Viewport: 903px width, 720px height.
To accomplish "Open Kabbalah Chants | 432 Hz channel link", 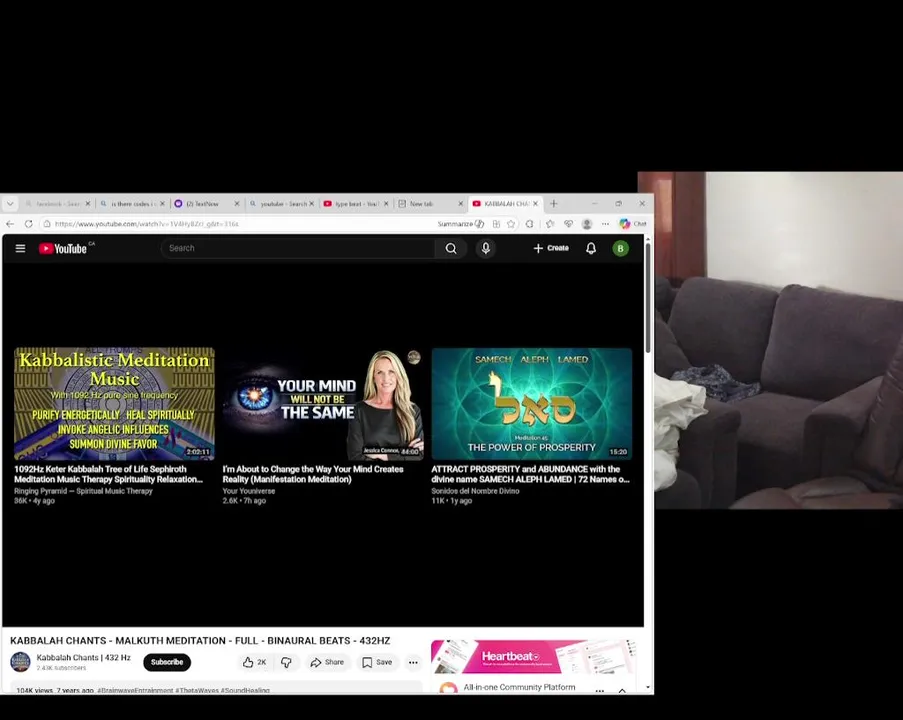I will pos(84,657).
